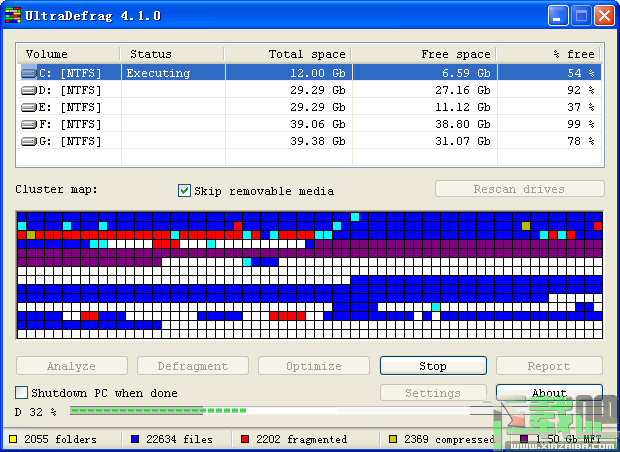This screenshot has height=452, width=620.
Task: Click the Cluster map label
Action: [56, 189]
